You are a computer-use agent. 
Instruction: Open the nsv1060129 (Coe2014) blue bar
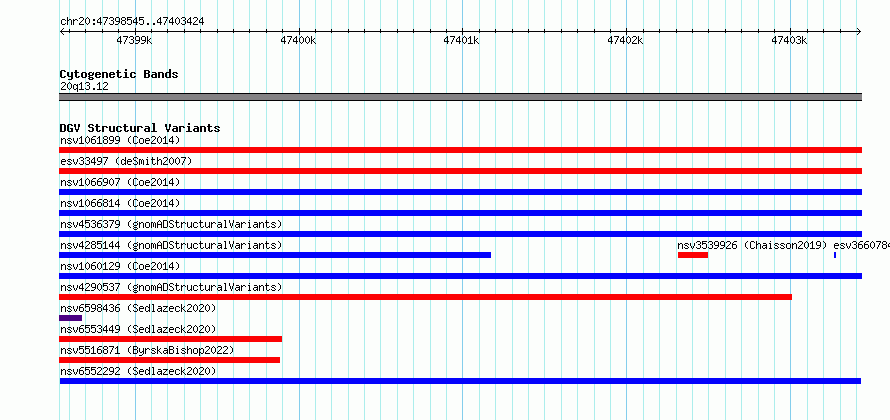point(460,276)
